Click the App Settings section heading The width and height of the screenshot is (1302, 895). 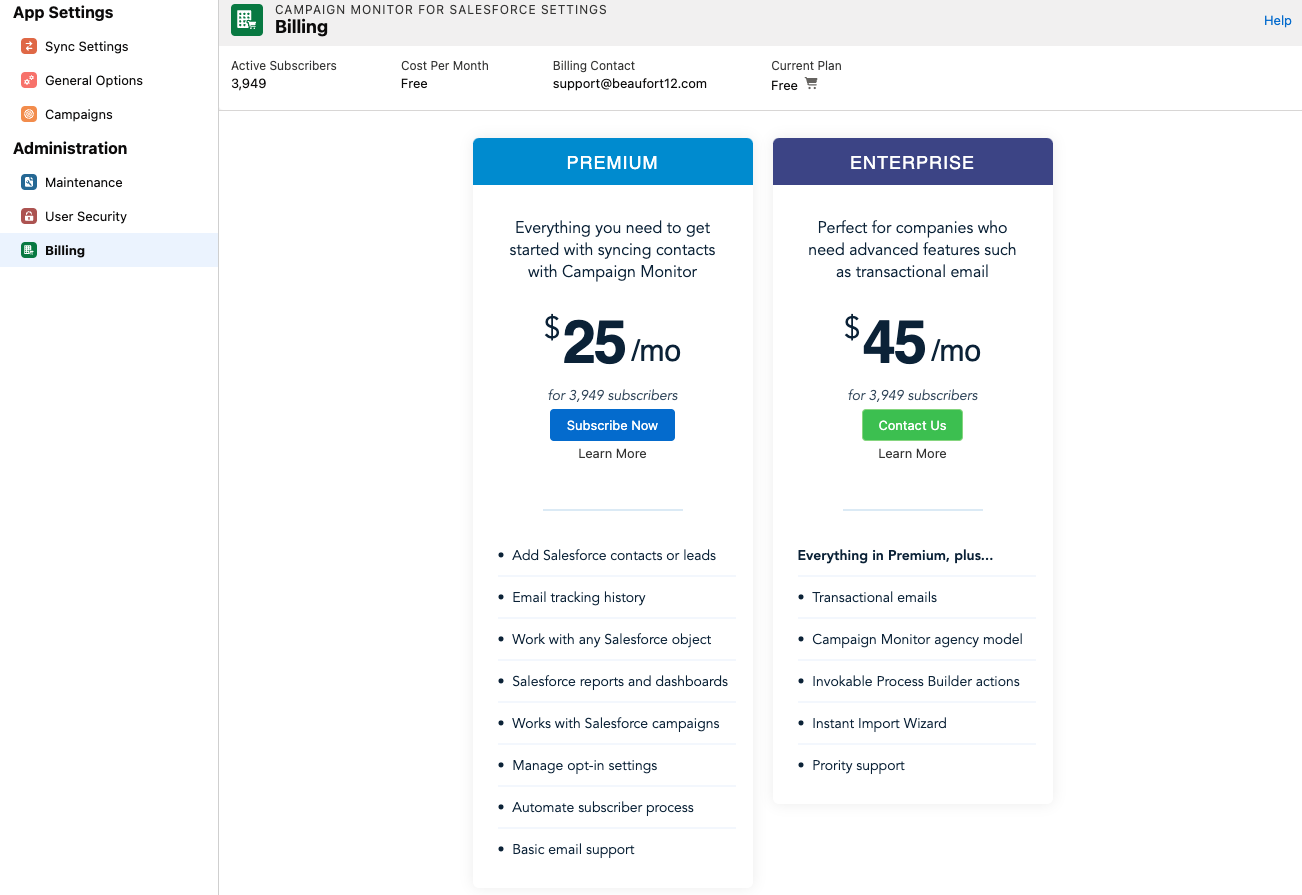pyautogui.click(x=63, y=12)
